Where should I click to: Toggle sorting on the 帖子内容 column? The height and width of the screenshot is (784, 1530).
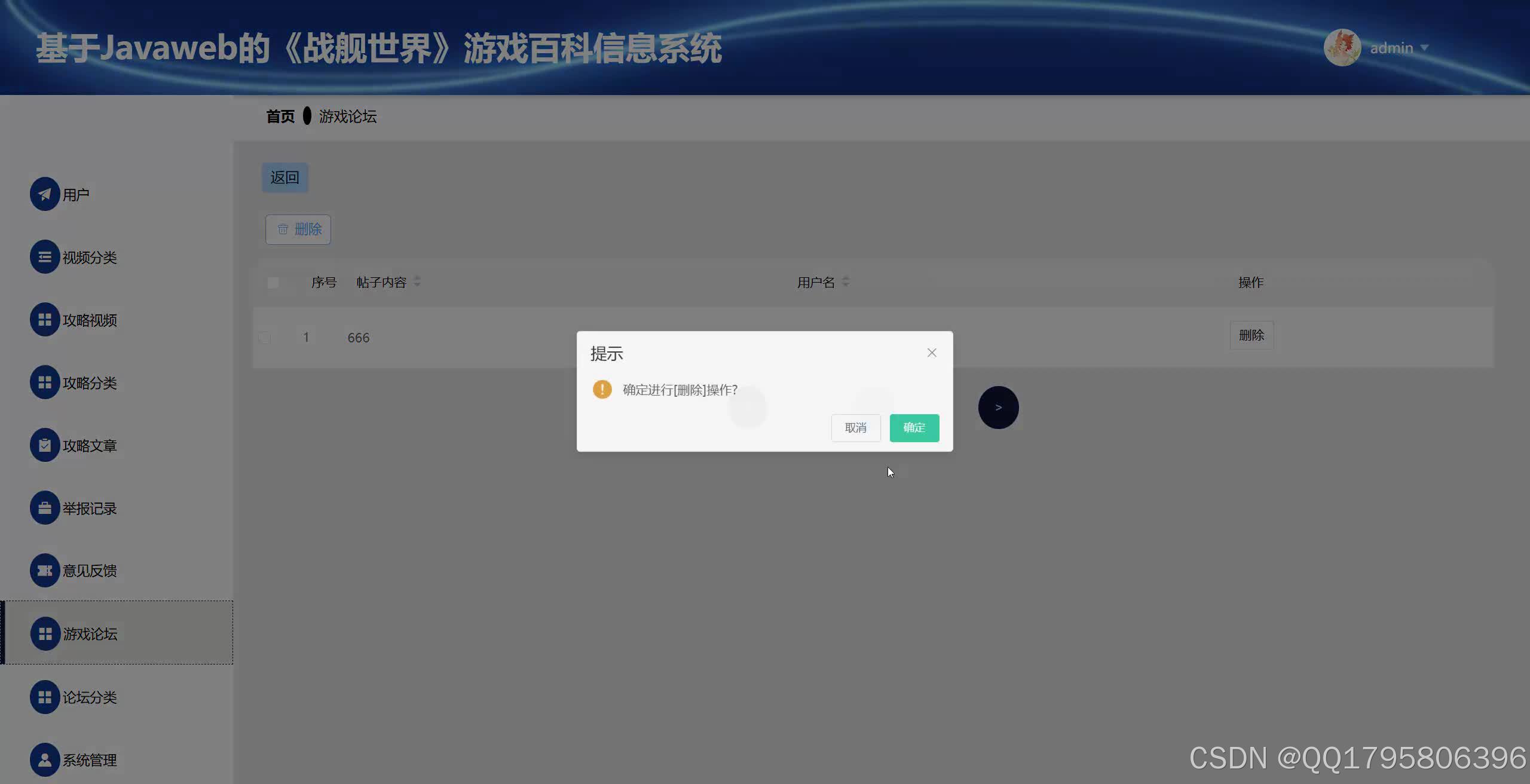(x=417, y=281)
